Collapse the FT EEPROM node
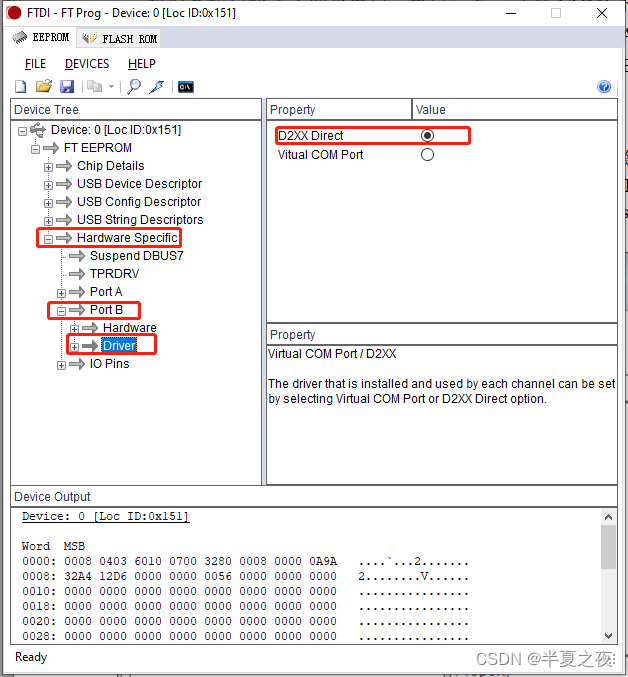Viewport: 628px width, 677px height. point(35,149)
